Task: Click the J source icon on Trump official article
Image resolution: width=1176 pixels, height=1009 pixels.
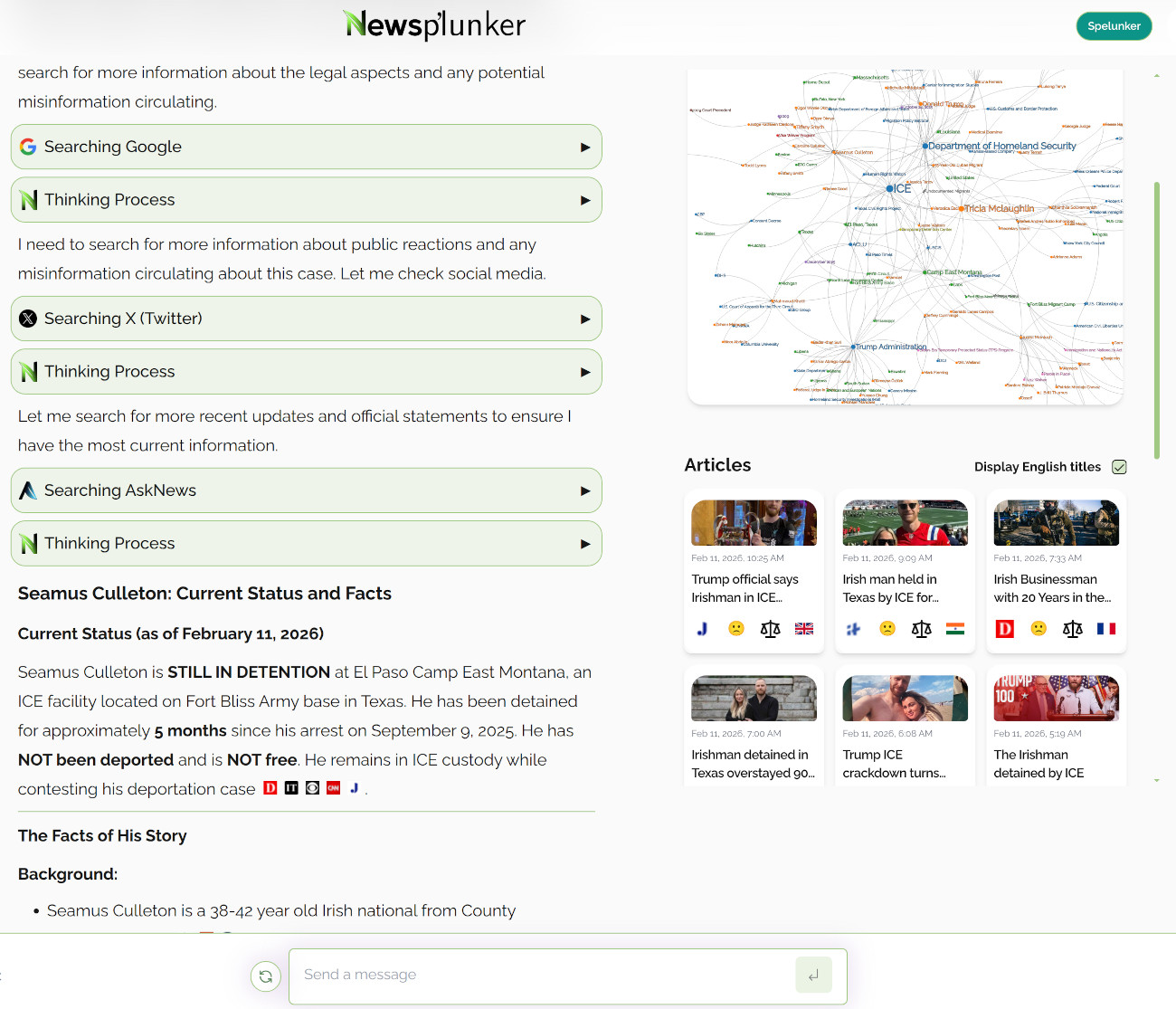Action: pyautogui.click(x=702, y=629)
